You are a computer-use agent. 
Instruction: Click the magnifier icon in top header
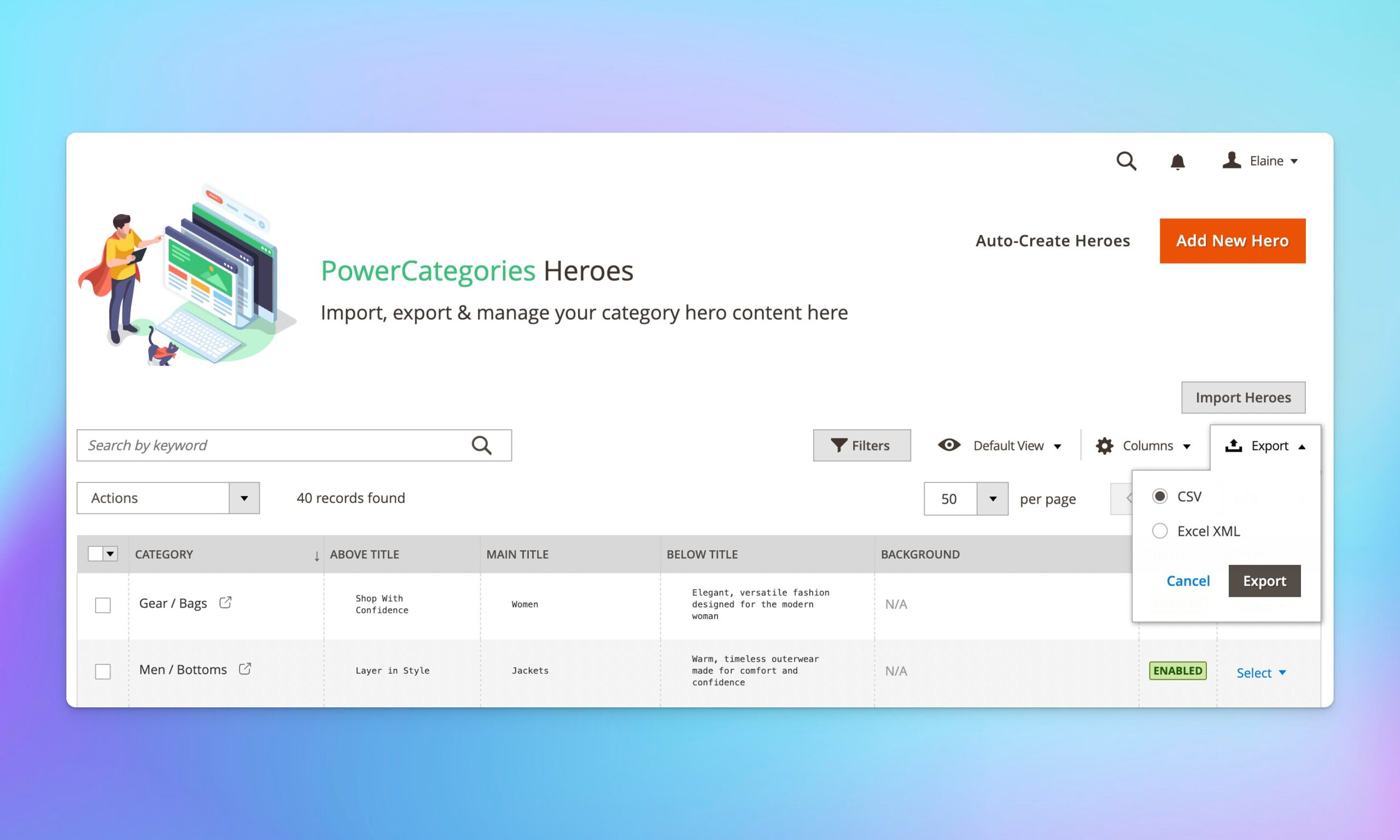[1125, 161]
